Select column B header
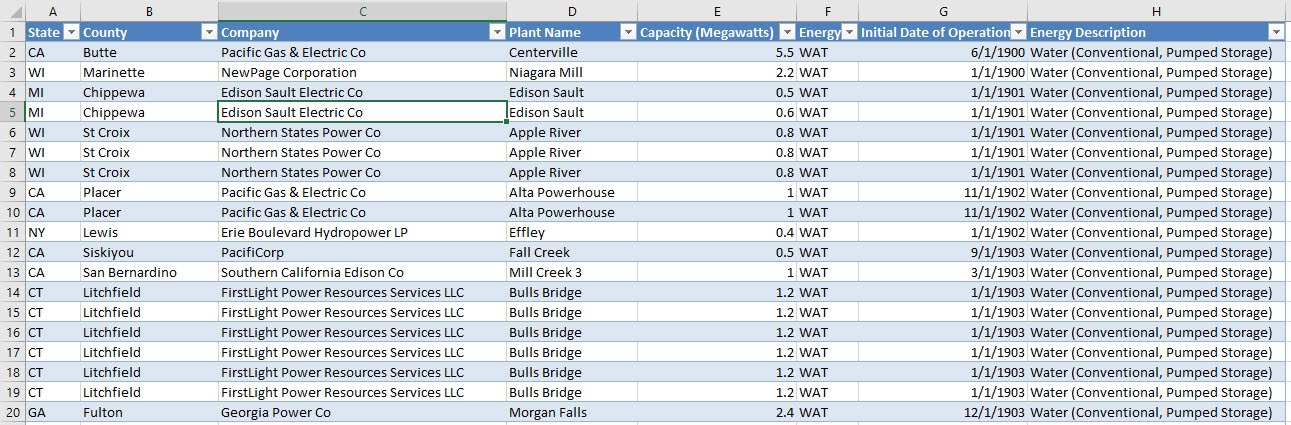This screenshot has height=425, width=1291. point(149,11)
